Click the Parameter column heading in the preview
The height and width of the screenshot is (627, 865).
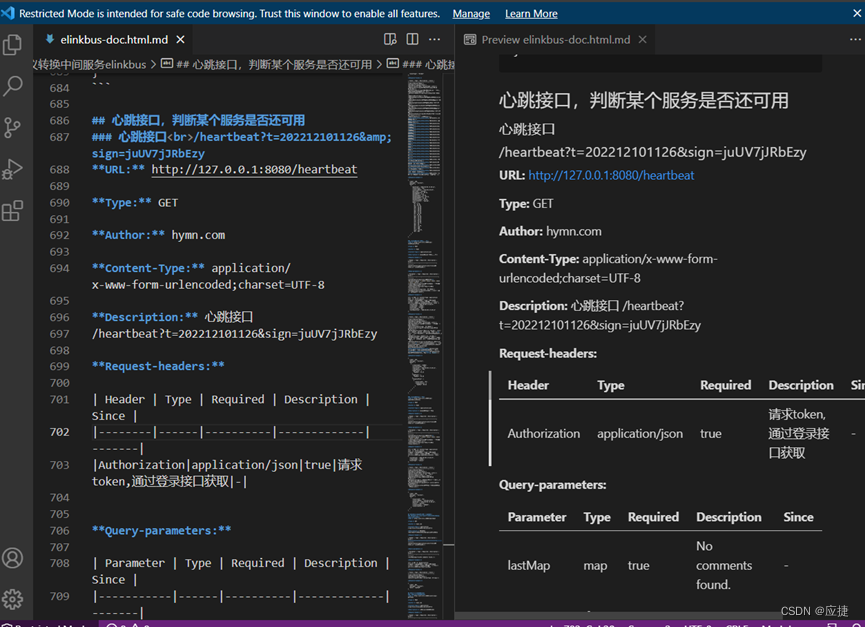[x=537, y=517]
